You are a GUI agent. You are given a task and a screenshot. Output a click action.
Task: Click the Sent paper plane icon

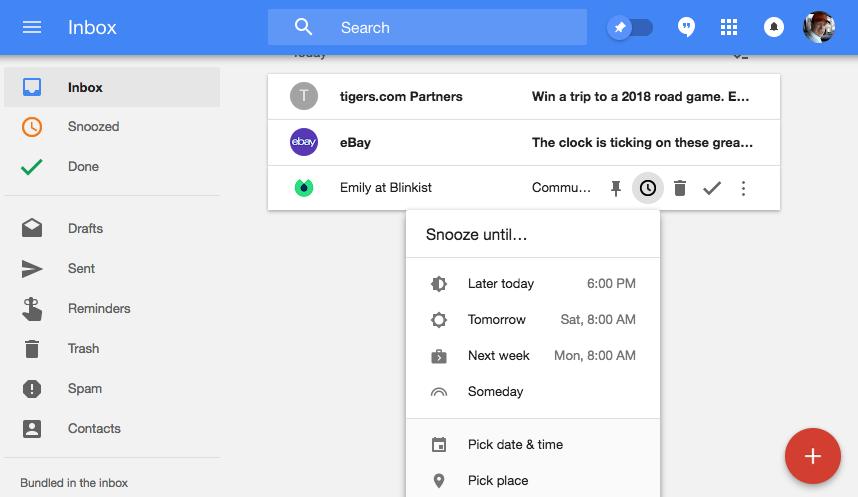(32, 269)
